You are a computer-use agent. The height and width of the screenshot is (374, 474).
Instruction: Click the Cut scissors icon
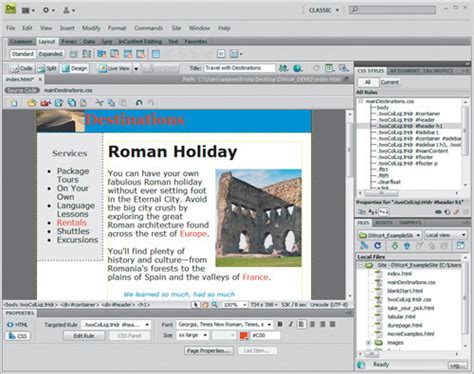coord(99,103)
